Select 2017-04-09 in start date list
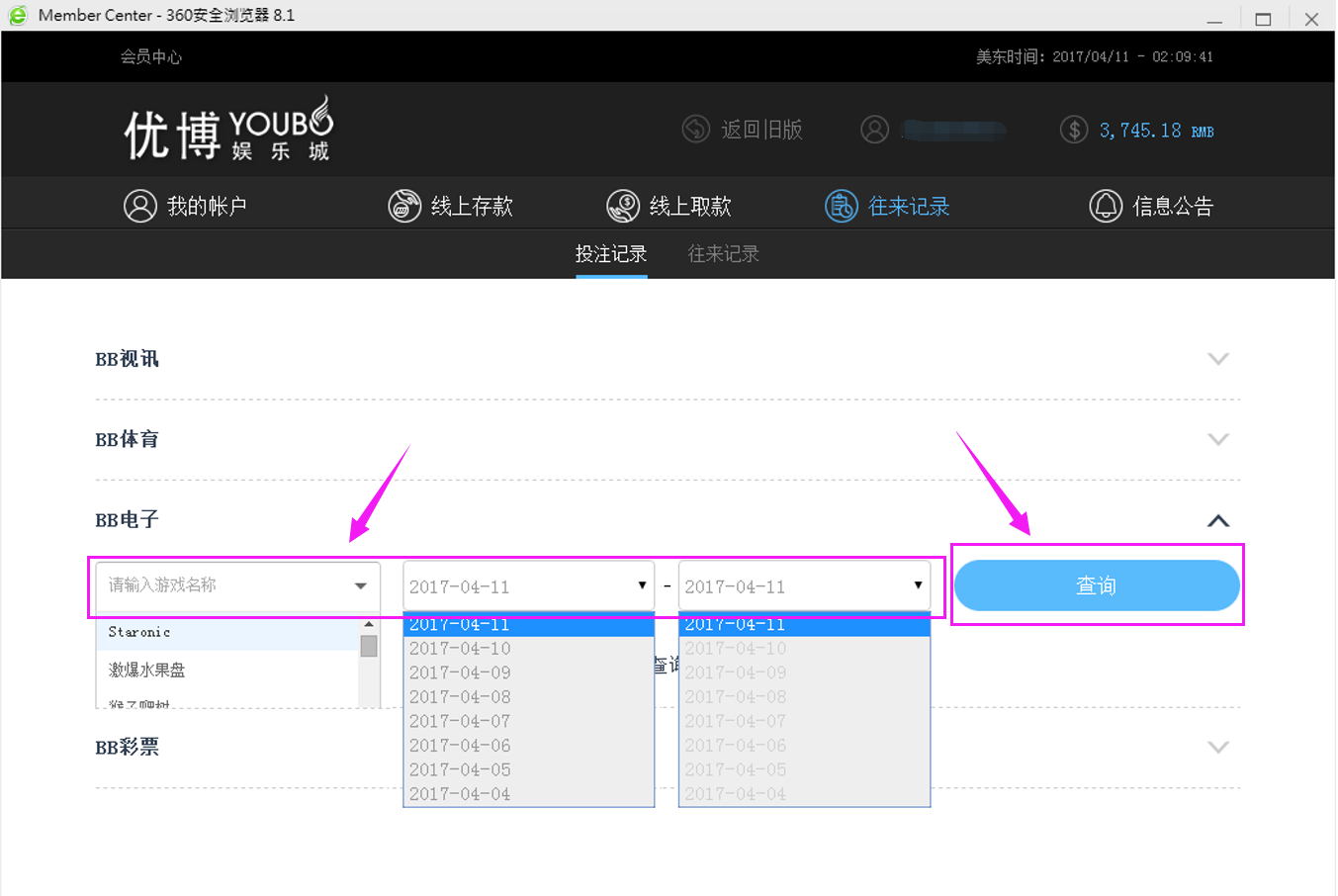Image resolution: width=1338 pixels, height=896 pixels. [x=528, y=672]
